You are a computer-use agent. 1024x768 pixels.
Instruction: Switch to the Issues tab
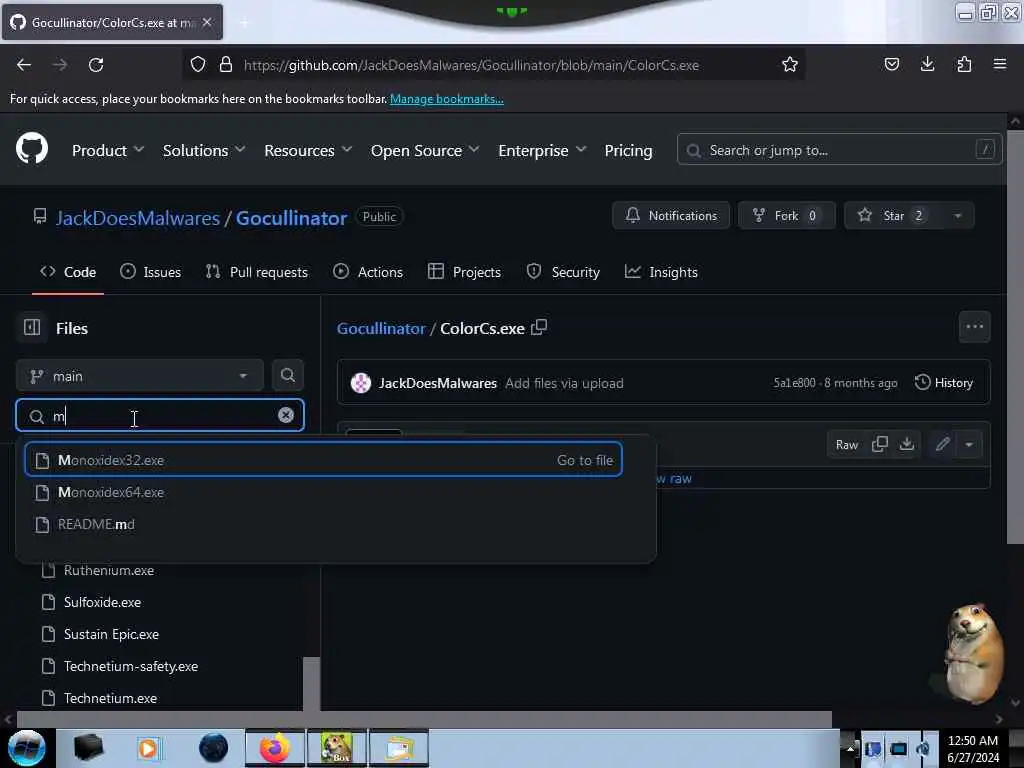[x=151, y=272]
